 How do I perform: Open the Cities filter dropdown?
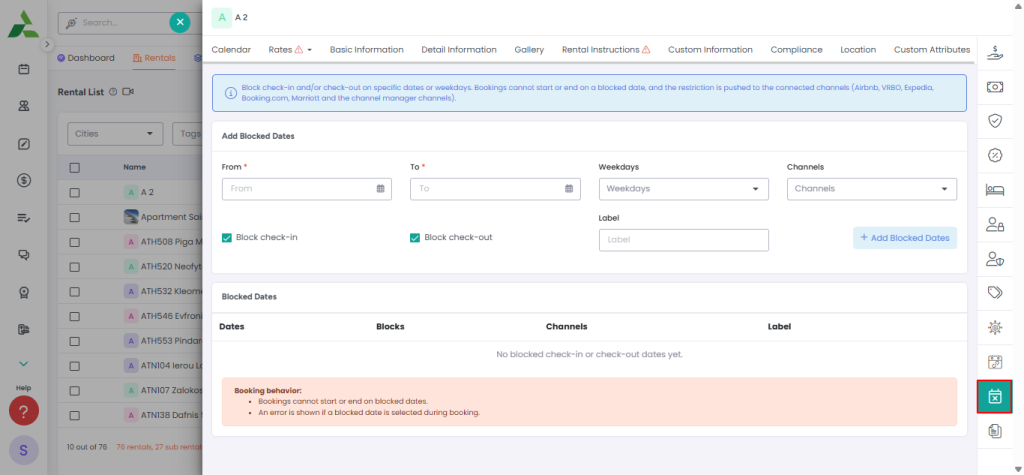click(x=115, y=134)
